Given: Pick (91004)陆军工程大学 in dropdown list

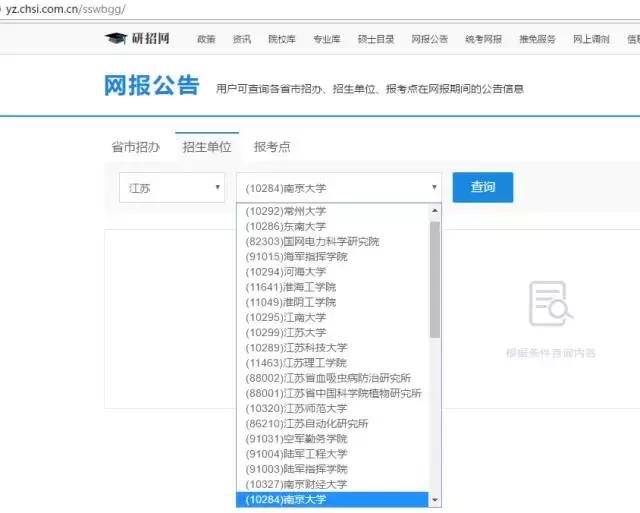Looking at the screenshot, I should (333, 453).
